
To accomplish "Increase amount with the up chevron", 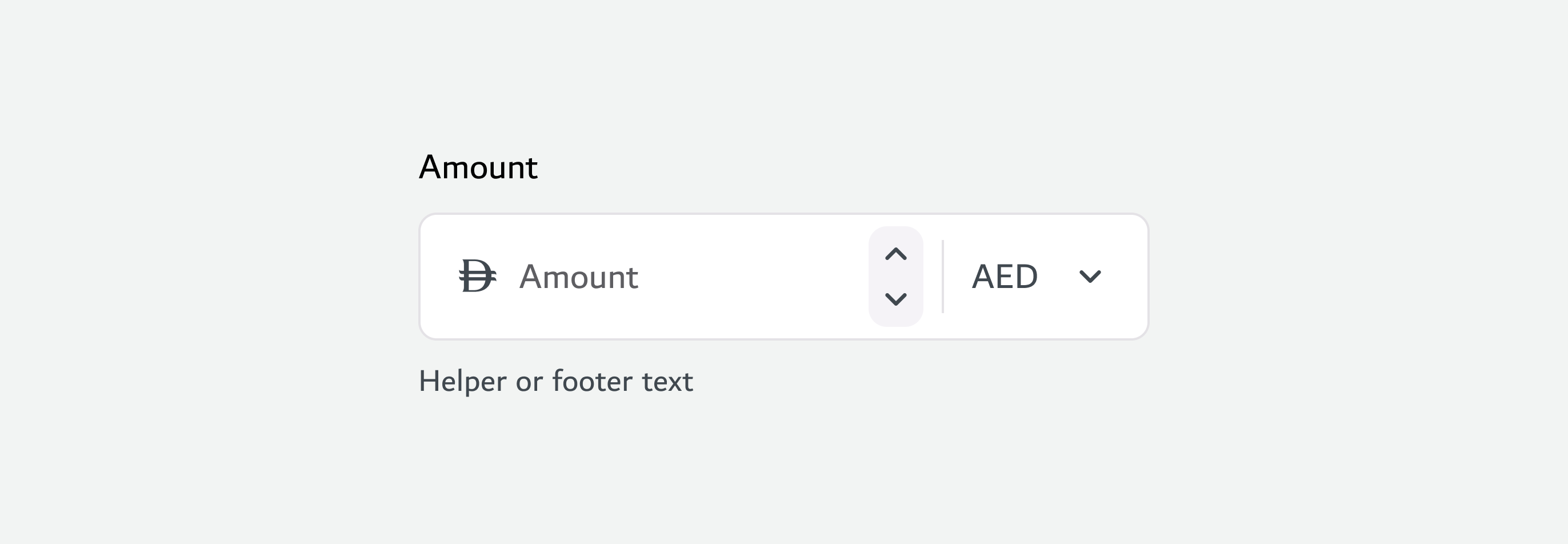I will [x=895, y=254].
